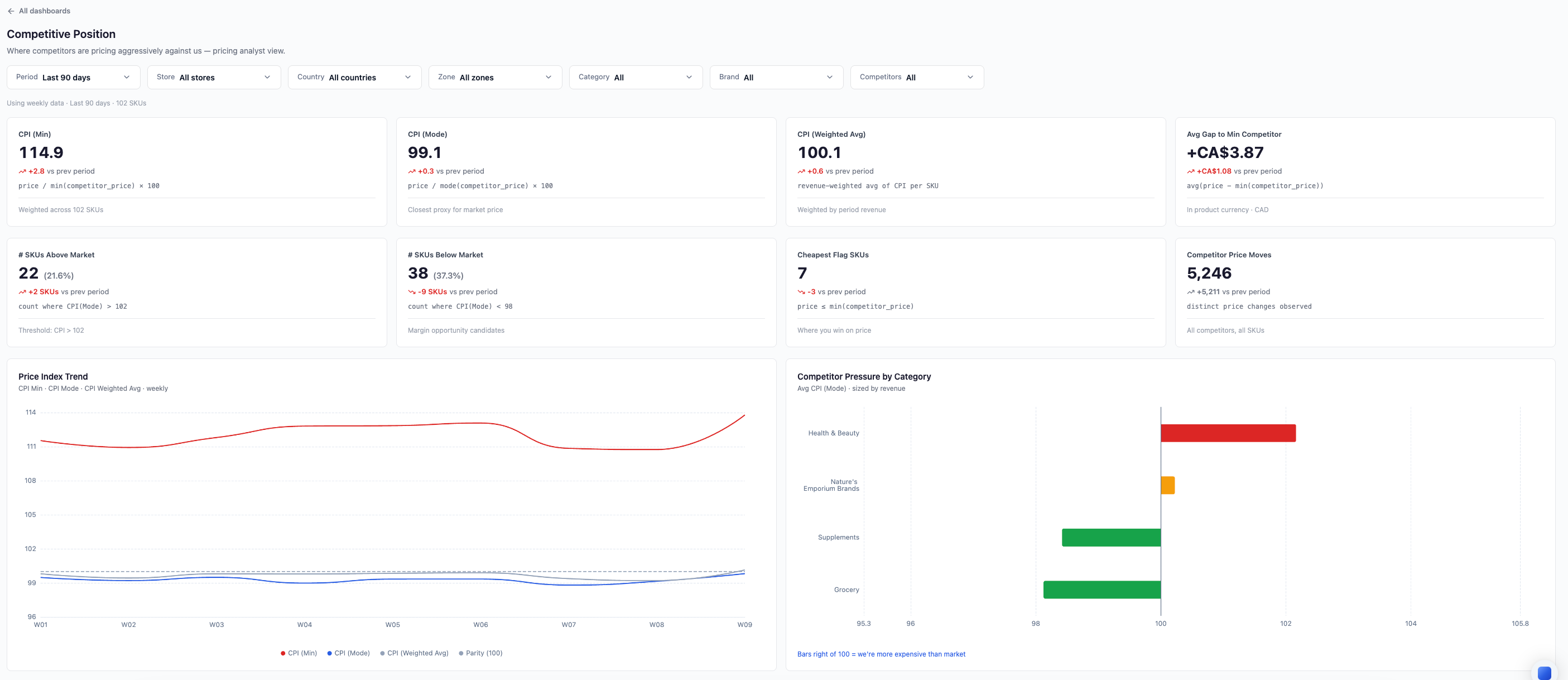Toggle CPI (Weighted Avg) legend entry
The image size is (1568, 680).
click(x=415, y=653)
